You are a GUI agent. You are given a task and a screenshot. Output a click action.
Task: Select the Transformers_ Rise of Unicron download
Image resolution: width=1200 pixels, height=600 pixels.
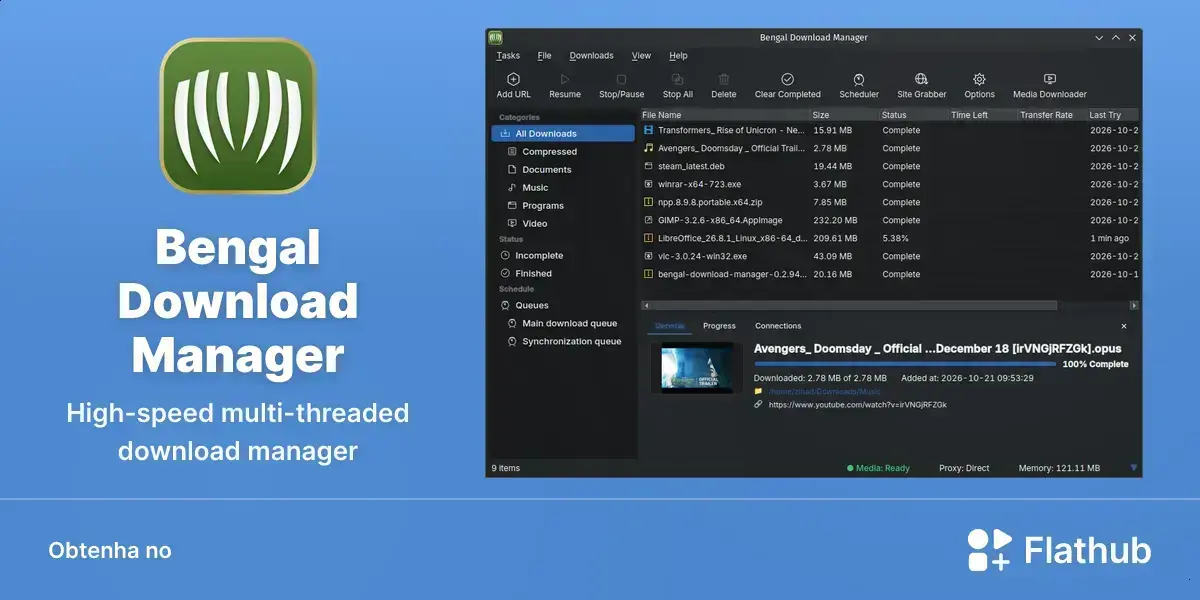890,130
